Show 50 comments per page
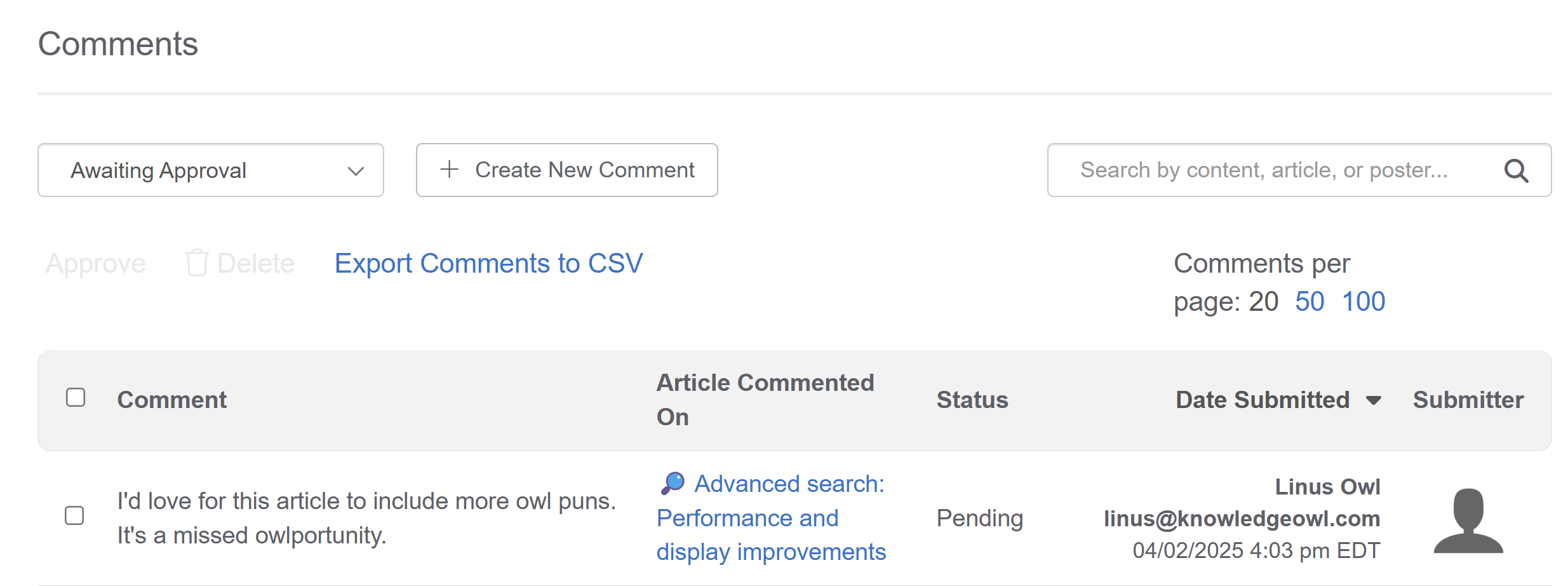 click(x=1310, y=301)
